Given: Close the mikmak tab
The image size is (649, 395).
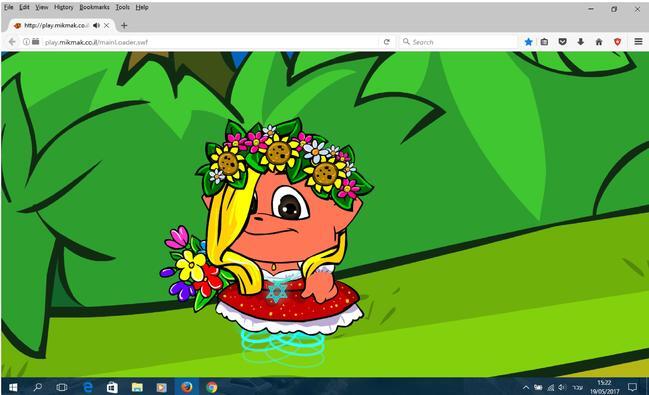Looking at the screenshot, I should pos(107,25).
